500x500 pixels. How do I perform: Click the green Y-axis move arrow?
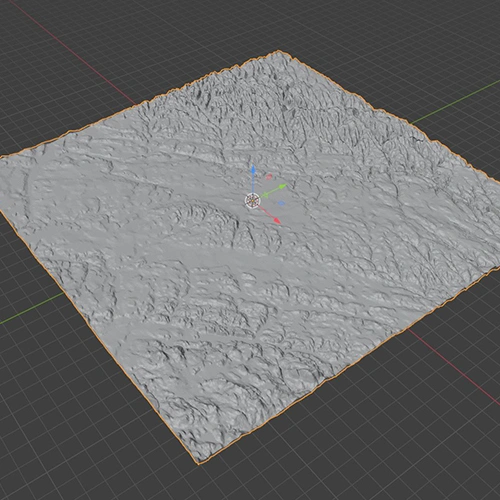(282, 187)
